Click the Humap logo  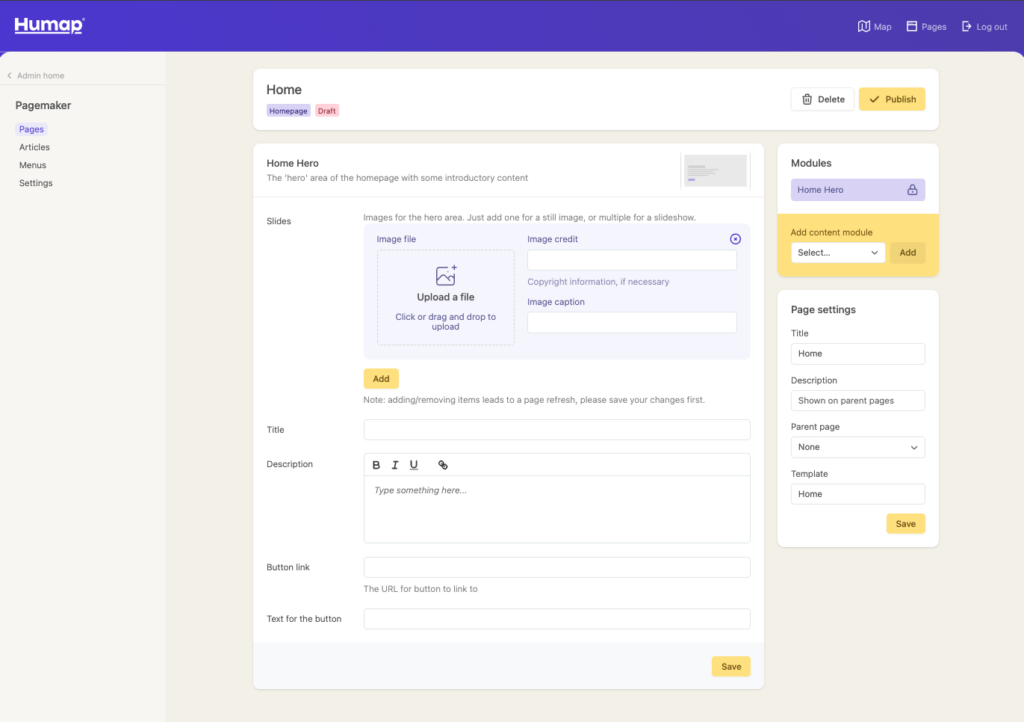pos(49,26)
